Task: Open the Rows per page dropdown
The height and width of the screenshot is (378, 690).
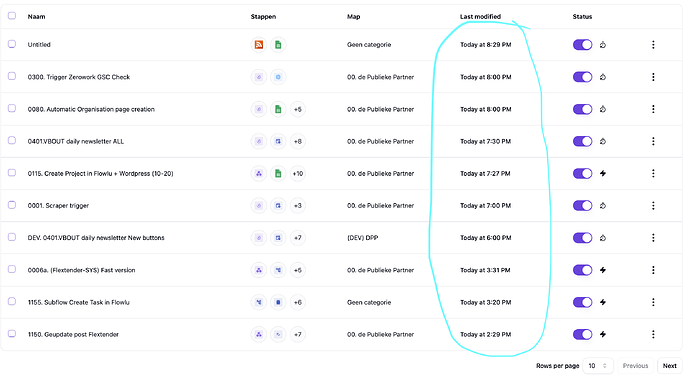Action: (x=598, y=366)
